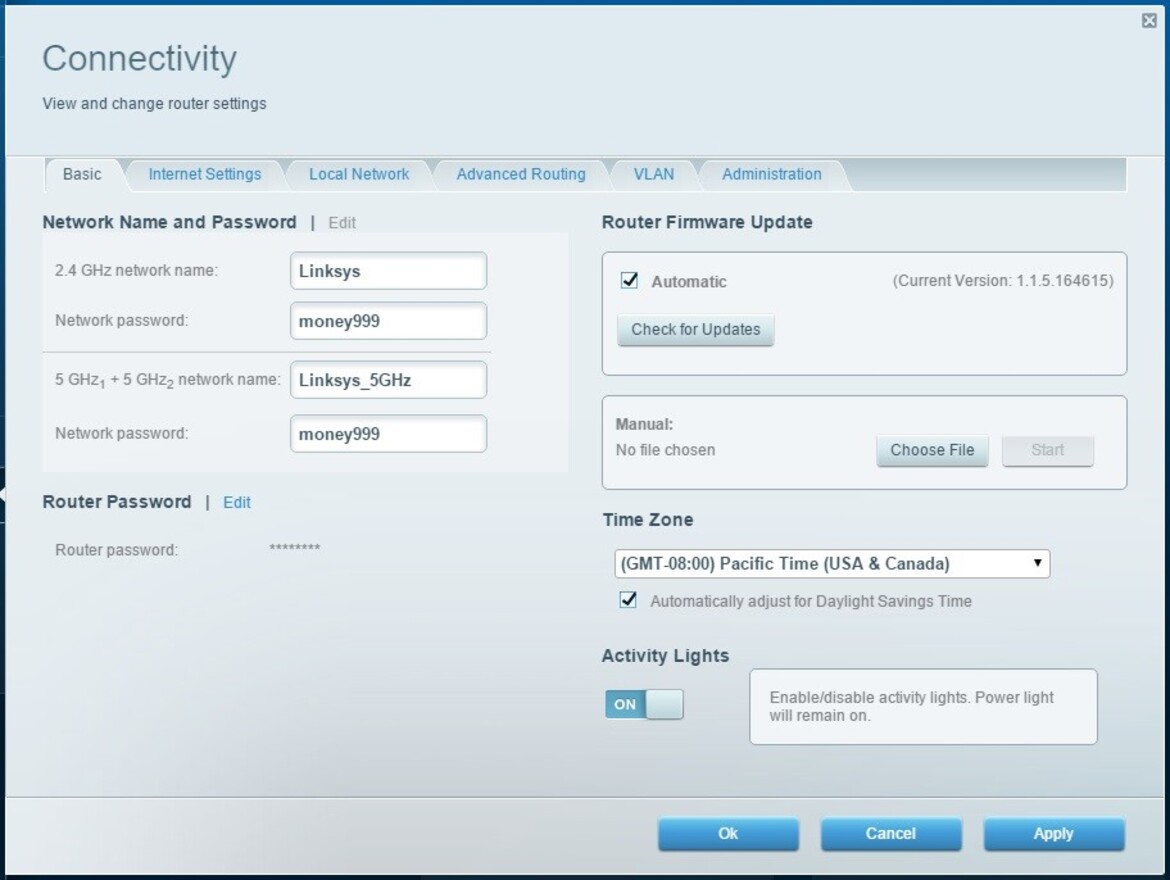Click the Cancel button
The height and width of the screenshot is (880, 1170).
coord(891,834)
